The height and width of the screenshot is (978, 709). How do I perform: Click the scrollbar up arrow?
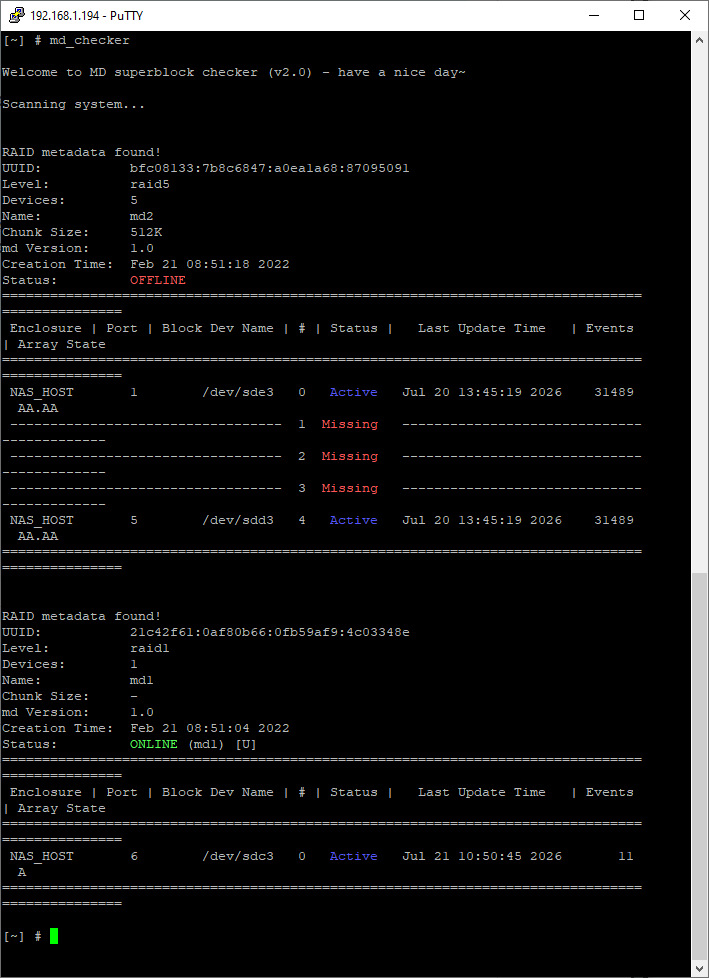click(x=700, y=39)
